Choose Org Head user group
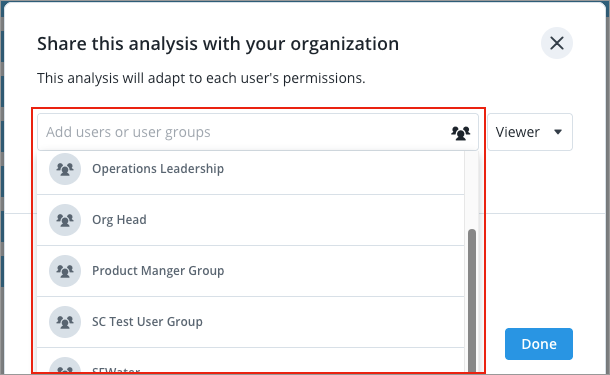 [251, 220]
